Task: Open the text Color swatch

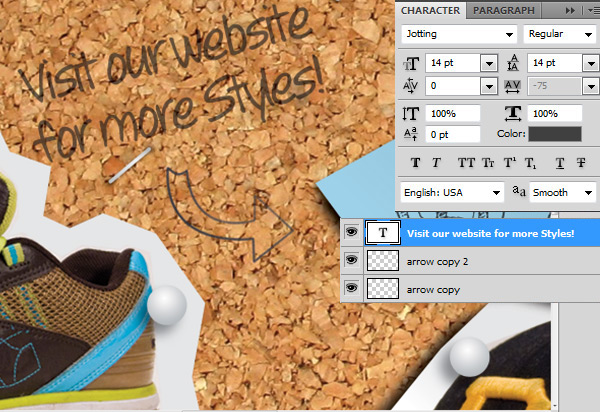Action: click(x=555, y=134)
